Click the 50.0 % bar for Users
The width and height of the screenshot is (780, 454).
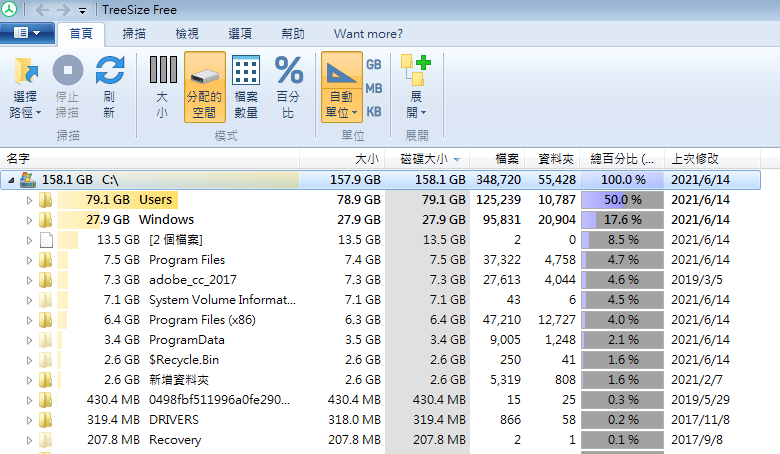tap(622, 200)
